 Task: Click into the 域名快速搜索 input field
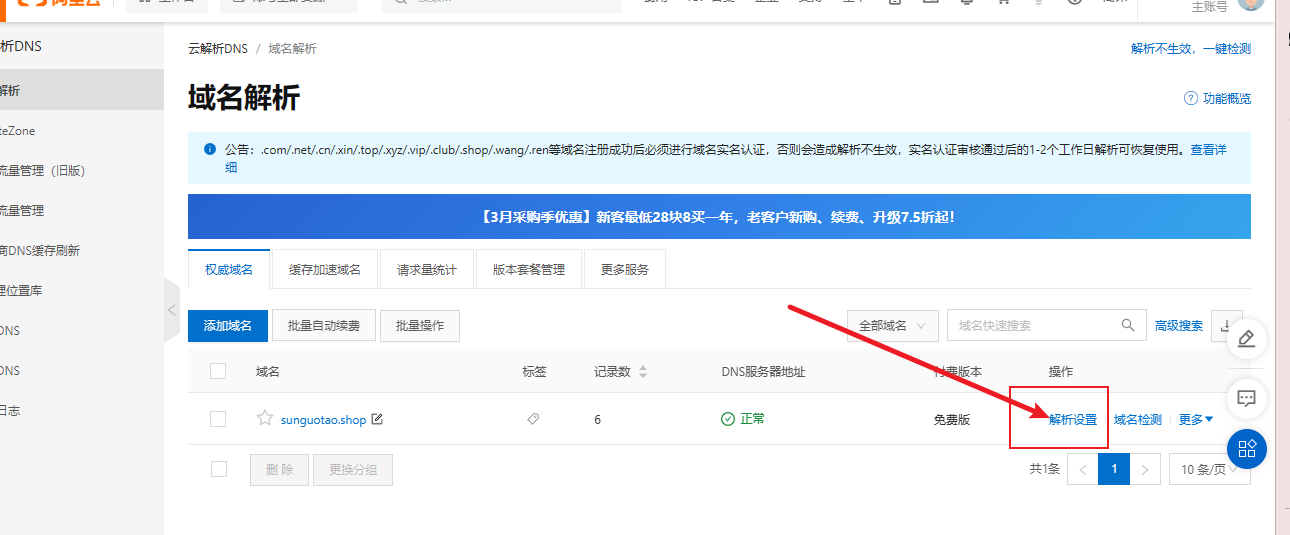tap(1030, 325)
